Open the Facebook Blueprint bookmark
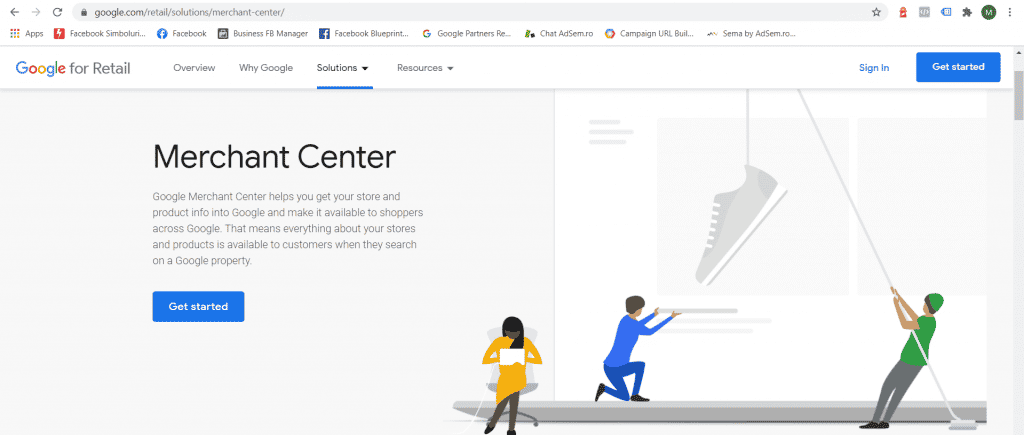This screenshot has height=435, width=1024. point(365,33)
